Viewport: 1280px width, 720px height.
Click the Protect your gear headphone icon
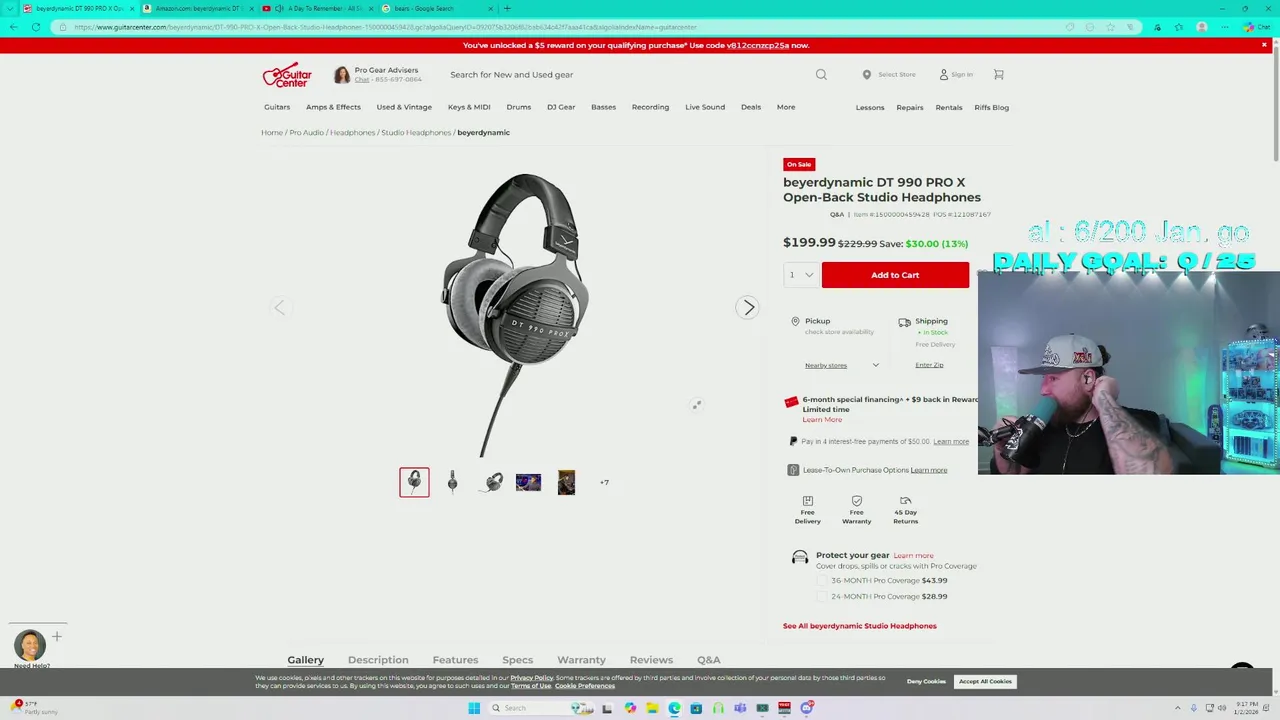pyautogui.click(x=800, y=558)
